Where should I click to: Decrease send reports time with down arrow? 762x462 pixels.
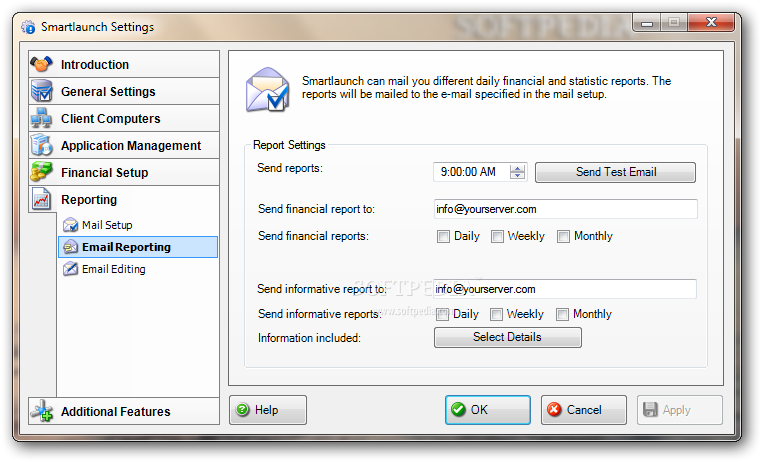click(x=518, y=175)
